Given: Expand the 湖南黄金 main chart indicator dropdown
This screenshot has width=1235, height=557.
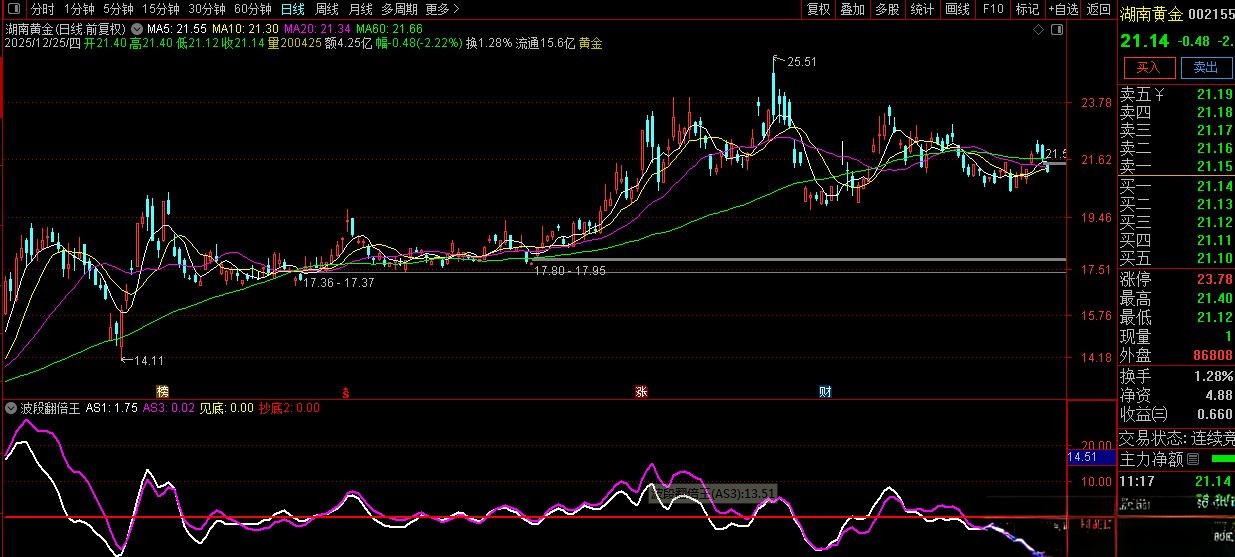Looking at the screenshot, I should click(x=137, y=29).
